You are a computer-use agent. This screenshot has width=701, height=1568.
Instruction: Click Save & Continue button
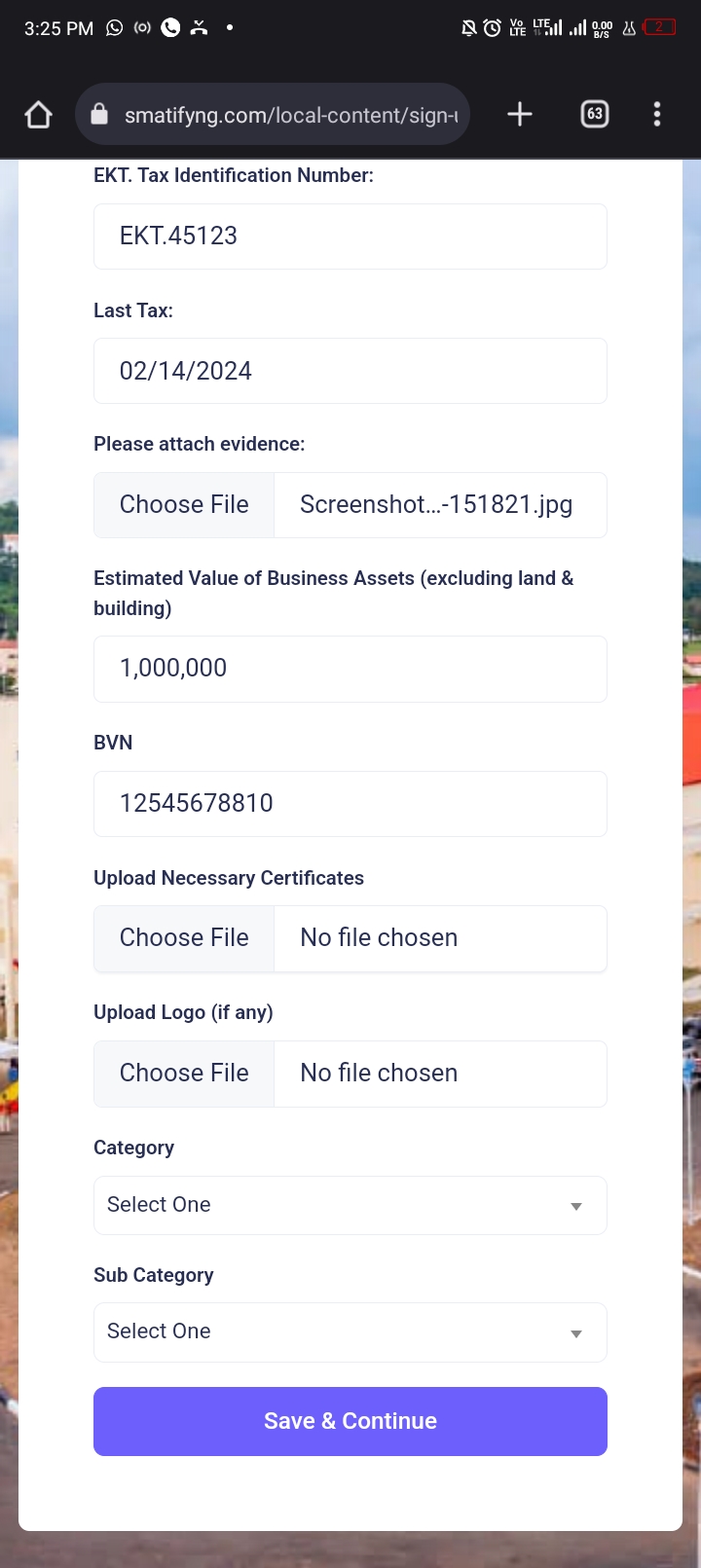click(x=350, y=1421)
